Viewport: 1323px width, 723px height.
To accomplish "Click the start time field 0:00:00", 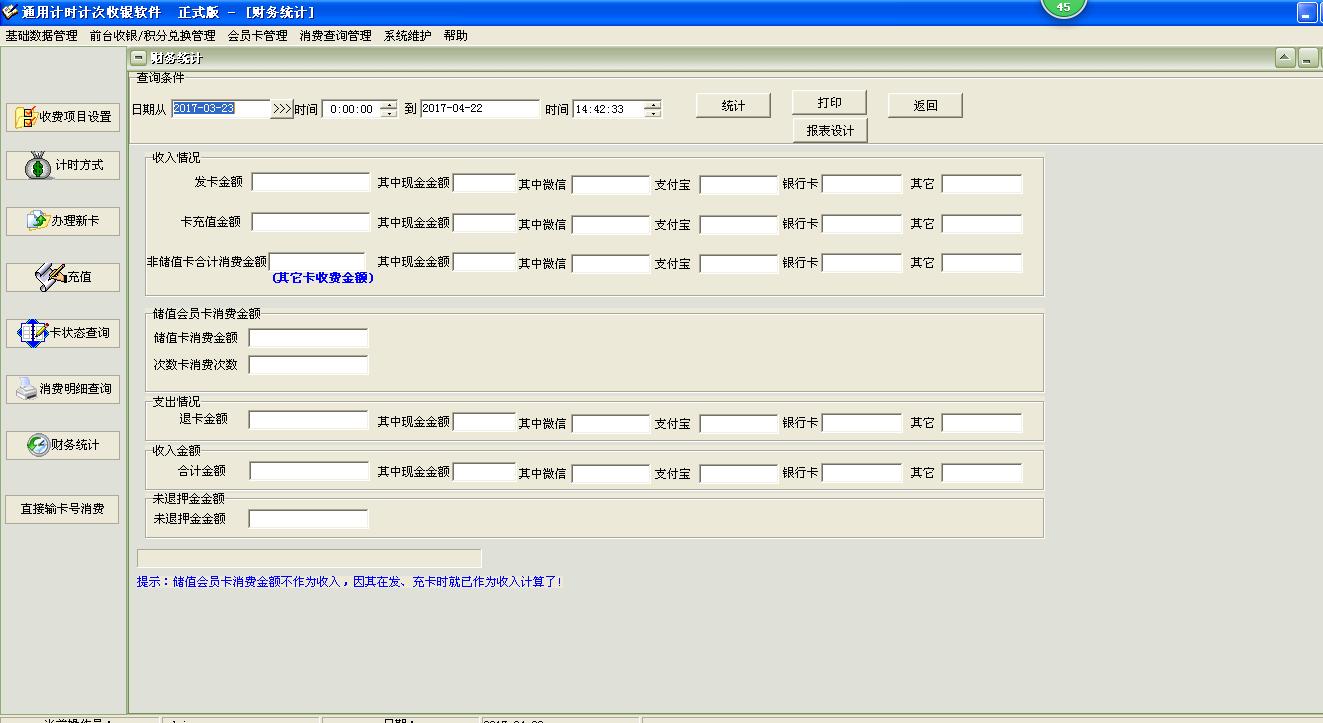I will click(351, 109).
